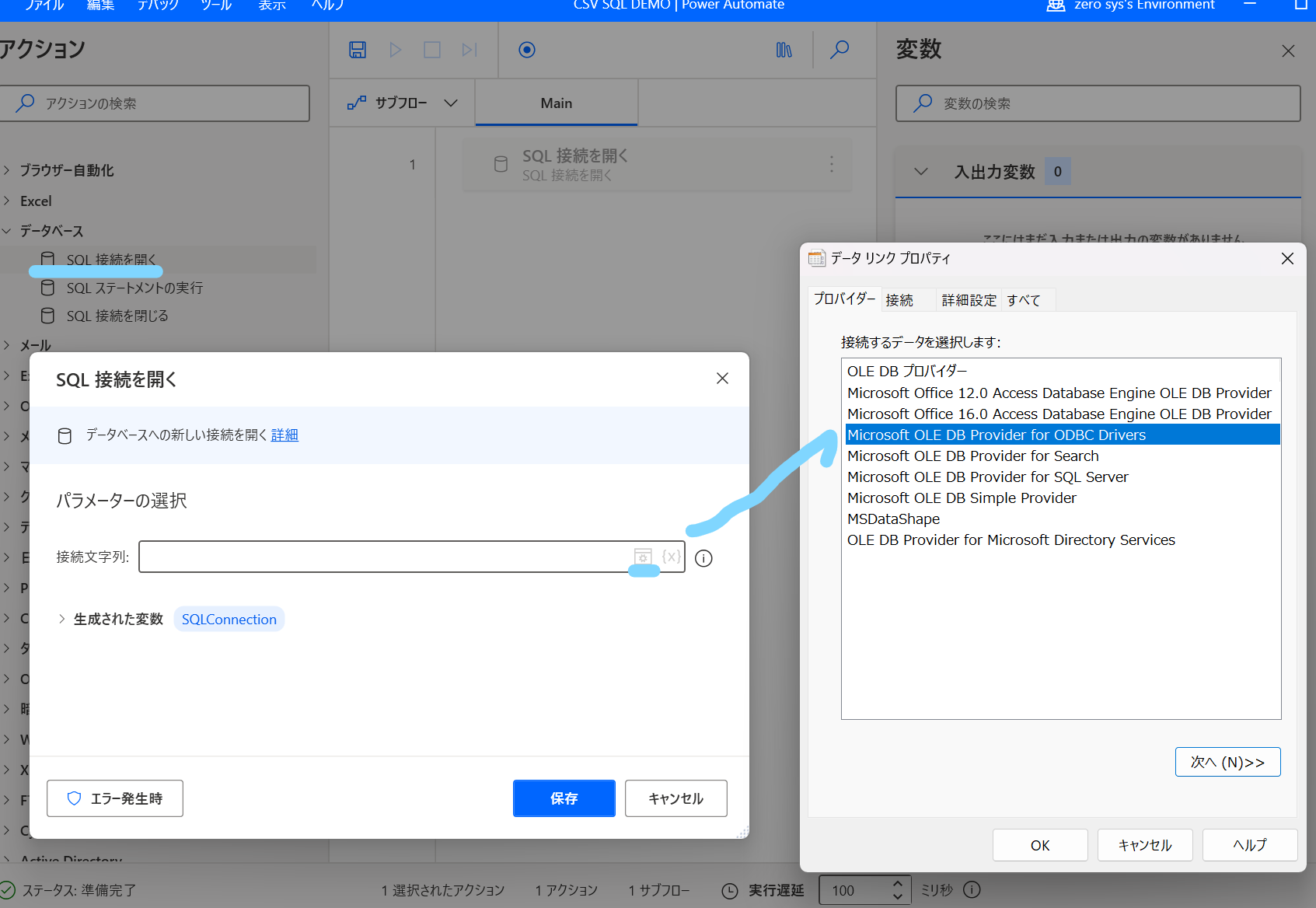This screenshot has height=908, width=1316.
Task: Open the 編集 menu
Action: pyautogui.click(x=100, y=5)
